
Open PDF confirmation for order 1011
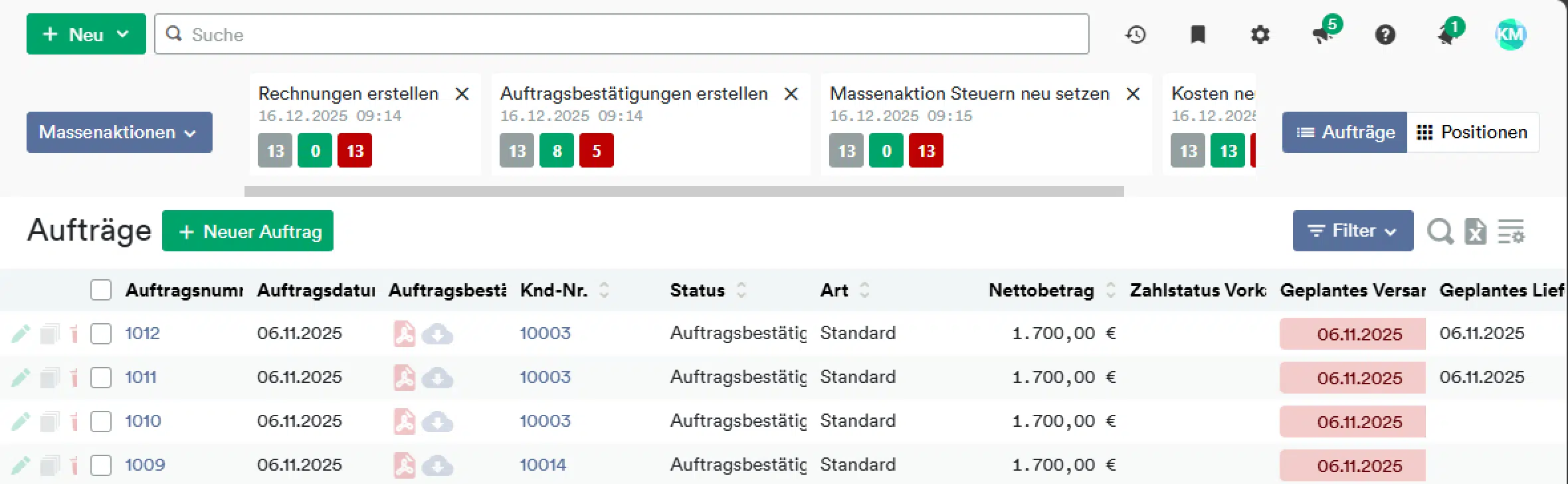404,378
